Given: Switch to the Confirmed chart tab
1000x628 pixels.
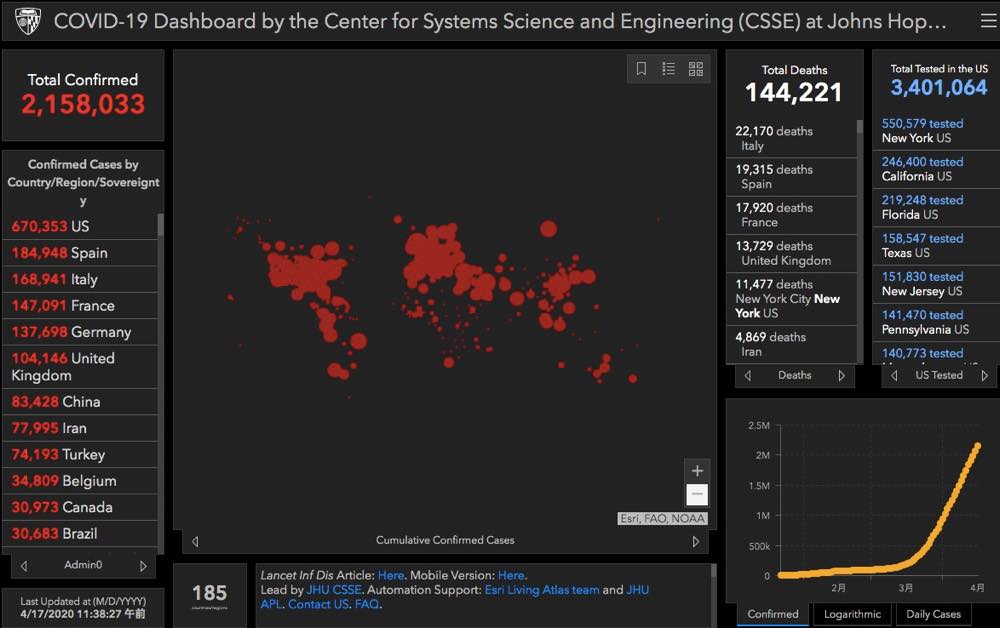Looking at the screenshot, I should pos(773,614).
